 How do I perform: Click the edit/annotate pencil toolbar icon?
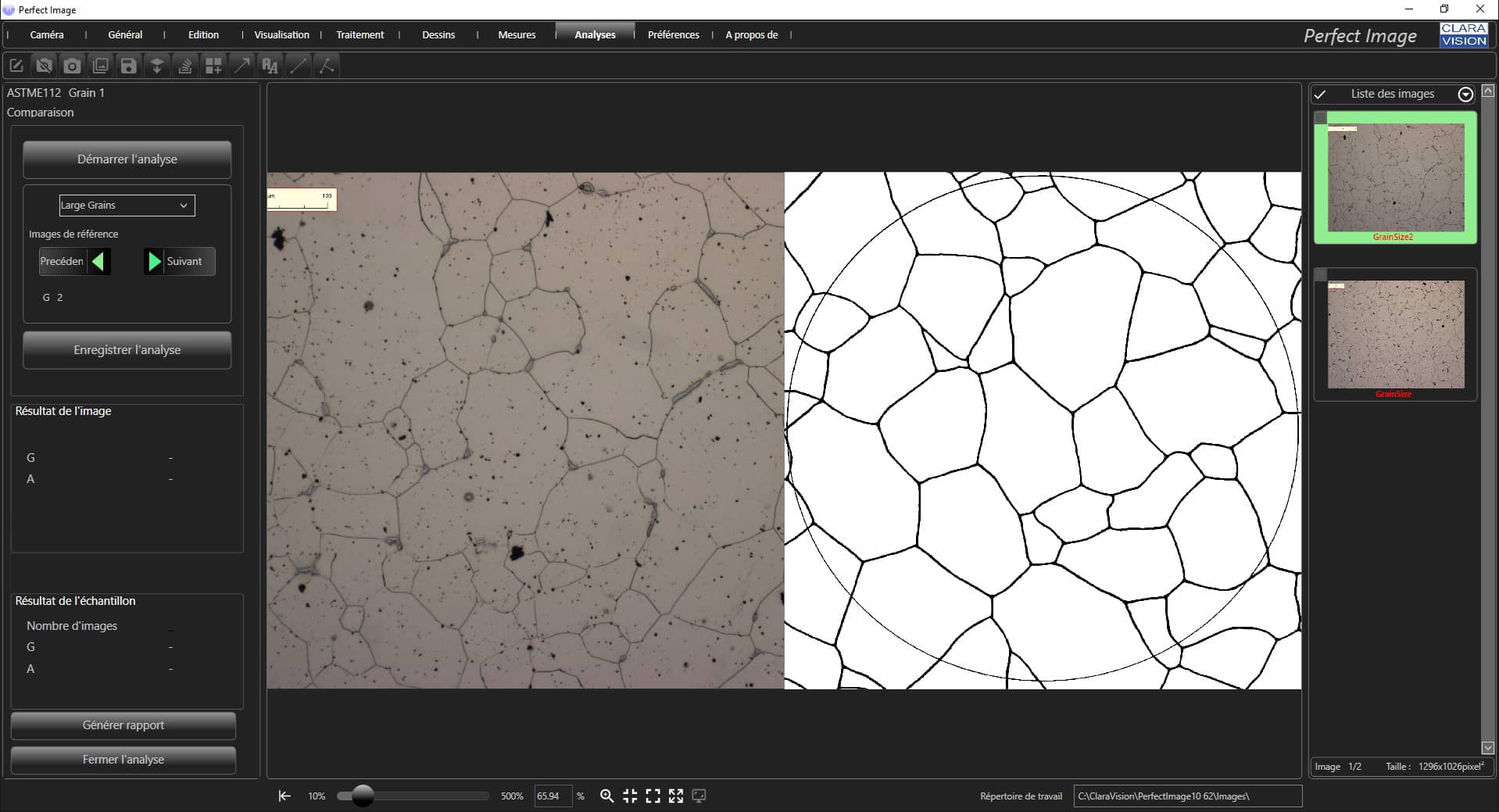16,66
